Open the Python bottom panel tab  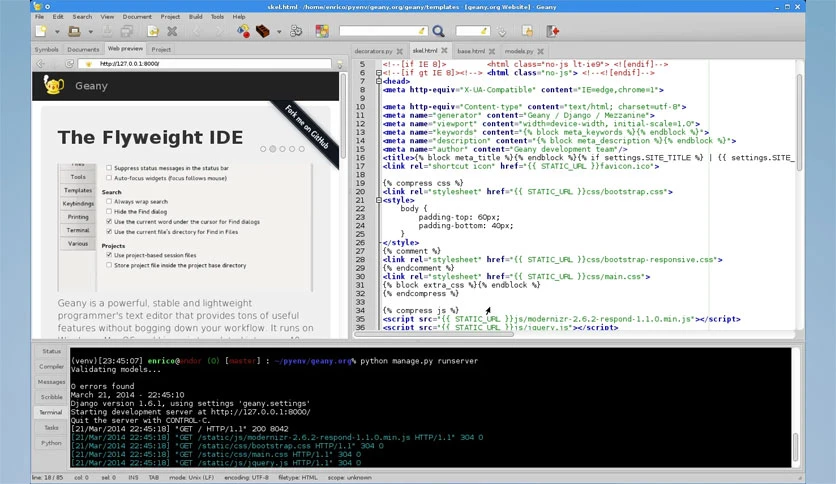[51, 443]
